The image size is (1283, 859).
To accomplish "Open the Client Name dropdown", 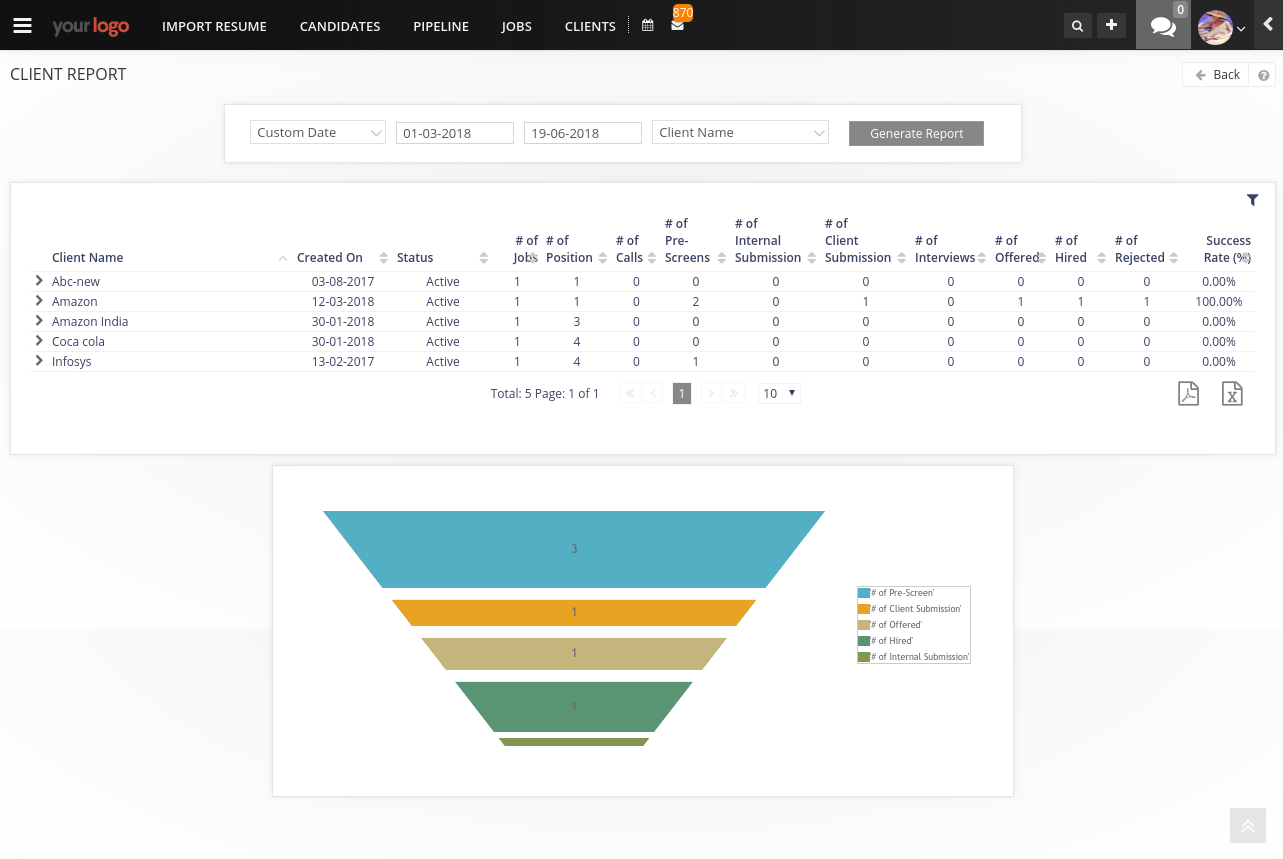I will pos(740,132).
